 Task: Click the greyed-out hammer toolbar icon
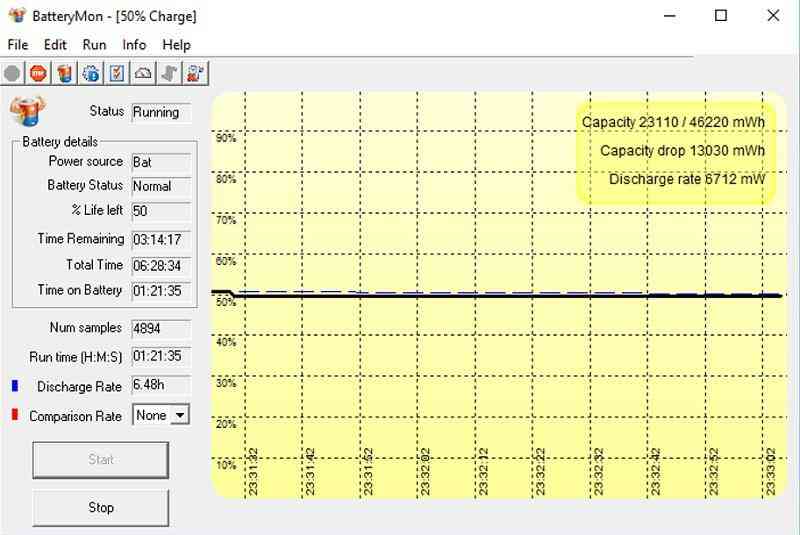click(x=169, y=73)
